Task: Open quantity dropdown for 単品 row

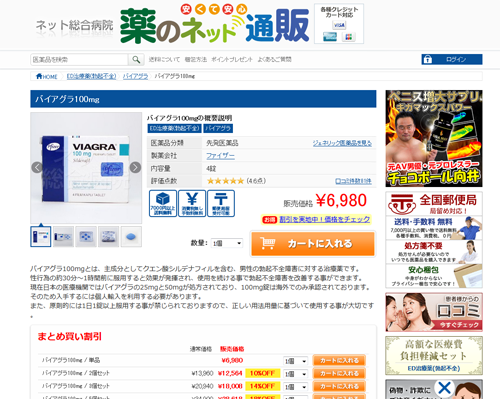Action: [x=295, y=361]
